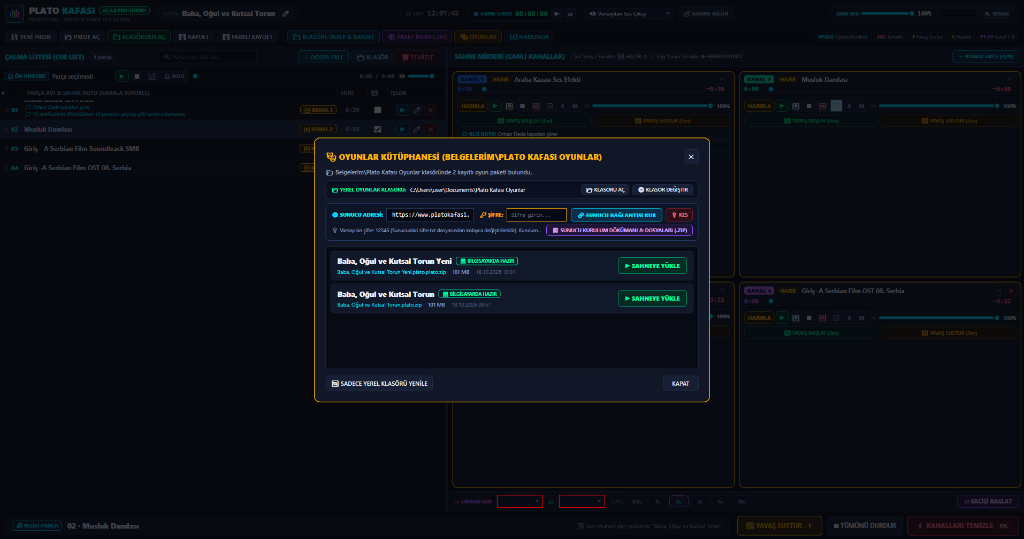Screen dimensions: 1024x539
Task: Click the KLASÖRÜ AÇ button
Action: [605, 190]
